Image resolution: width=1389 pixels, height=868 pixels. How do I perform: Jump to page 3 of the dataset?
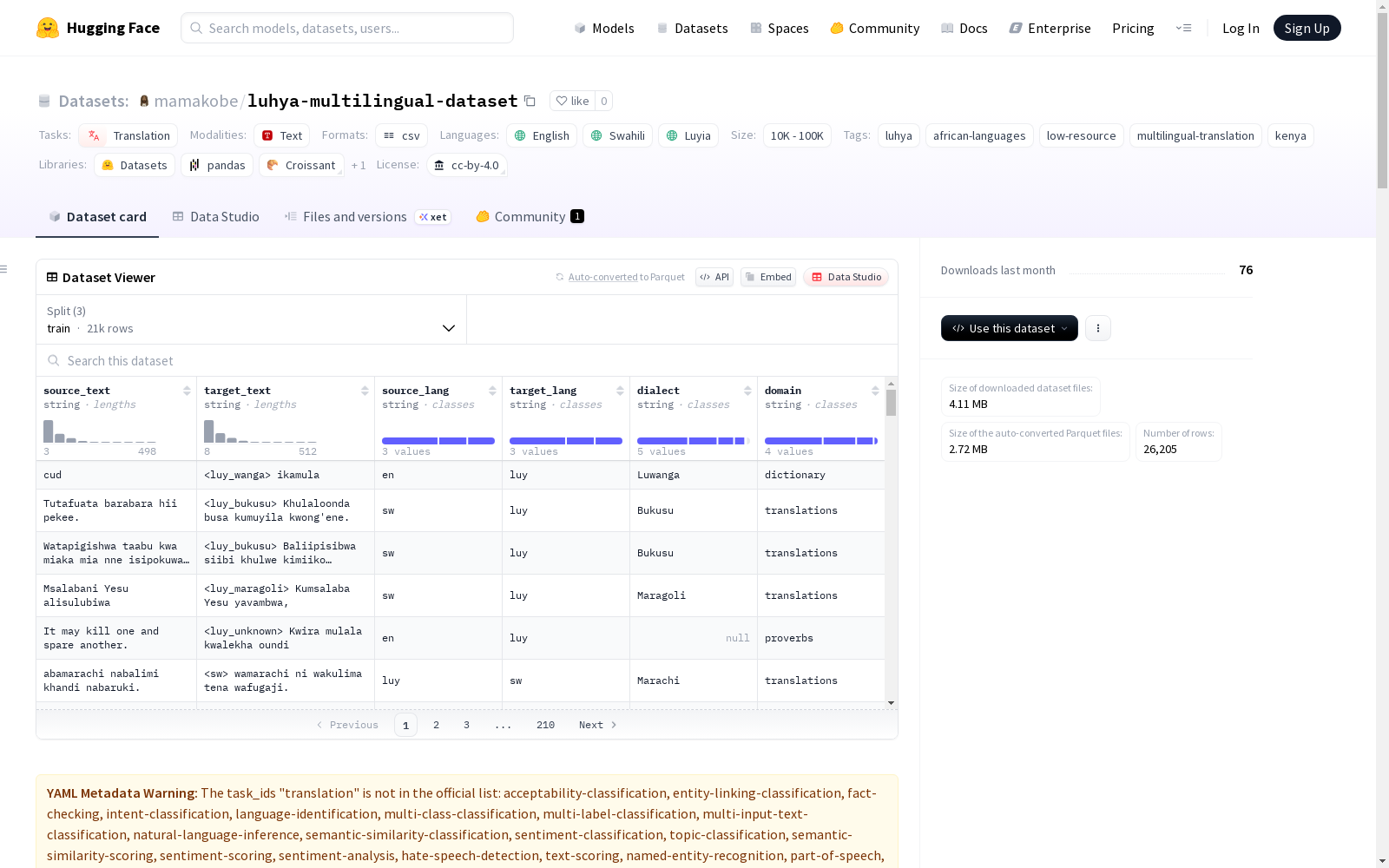pos(466,725)
